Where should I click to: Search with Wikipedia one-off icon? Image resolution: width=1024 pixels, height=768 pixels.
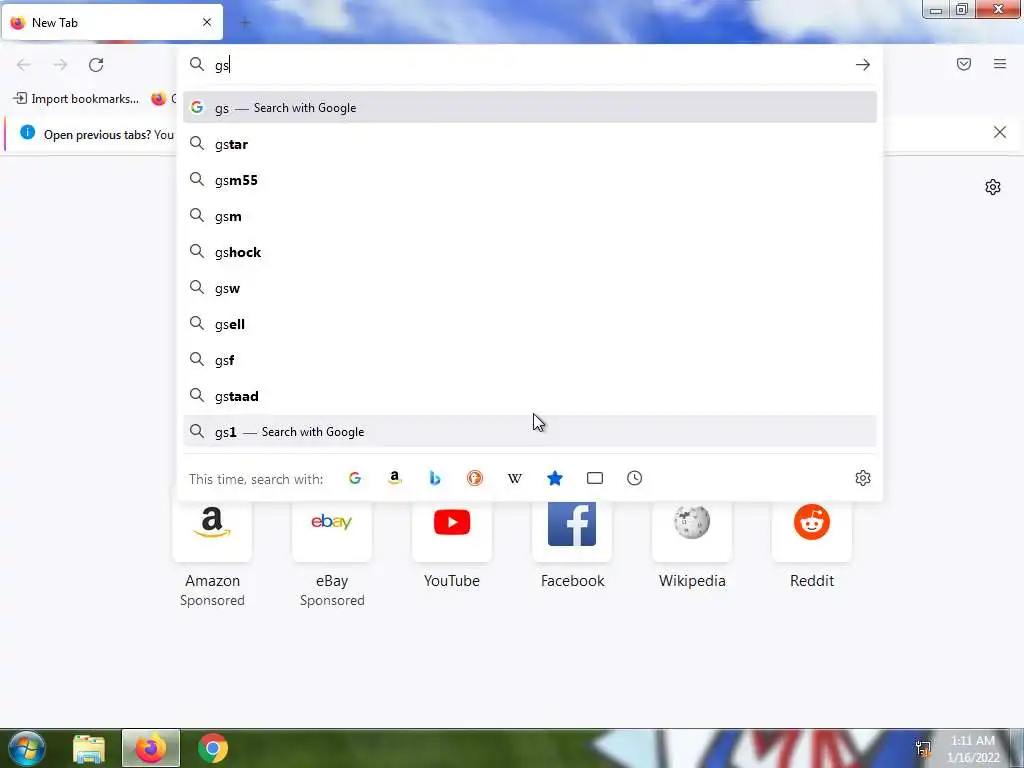pos(515,478)
